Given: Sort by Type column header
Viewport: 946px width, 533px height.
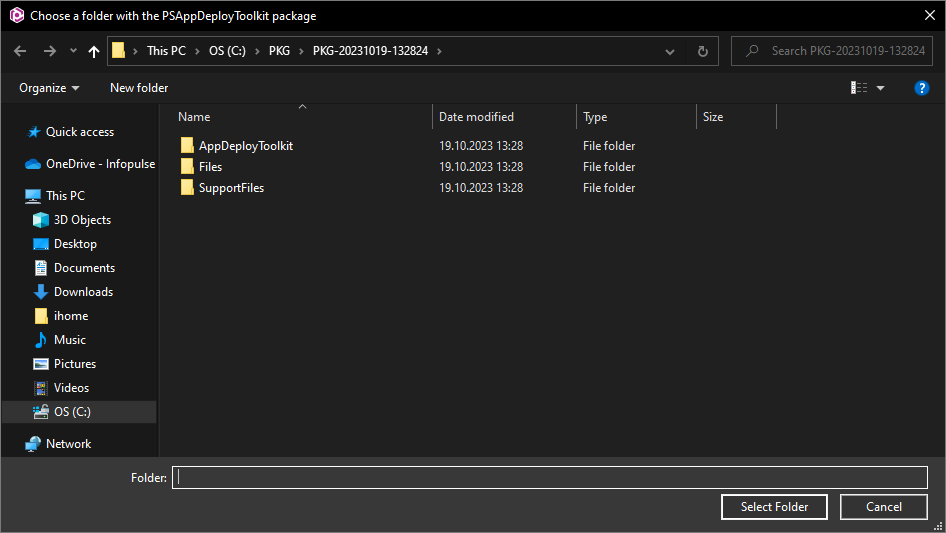Looking at the screenshot, I should (x=595, y=117).
